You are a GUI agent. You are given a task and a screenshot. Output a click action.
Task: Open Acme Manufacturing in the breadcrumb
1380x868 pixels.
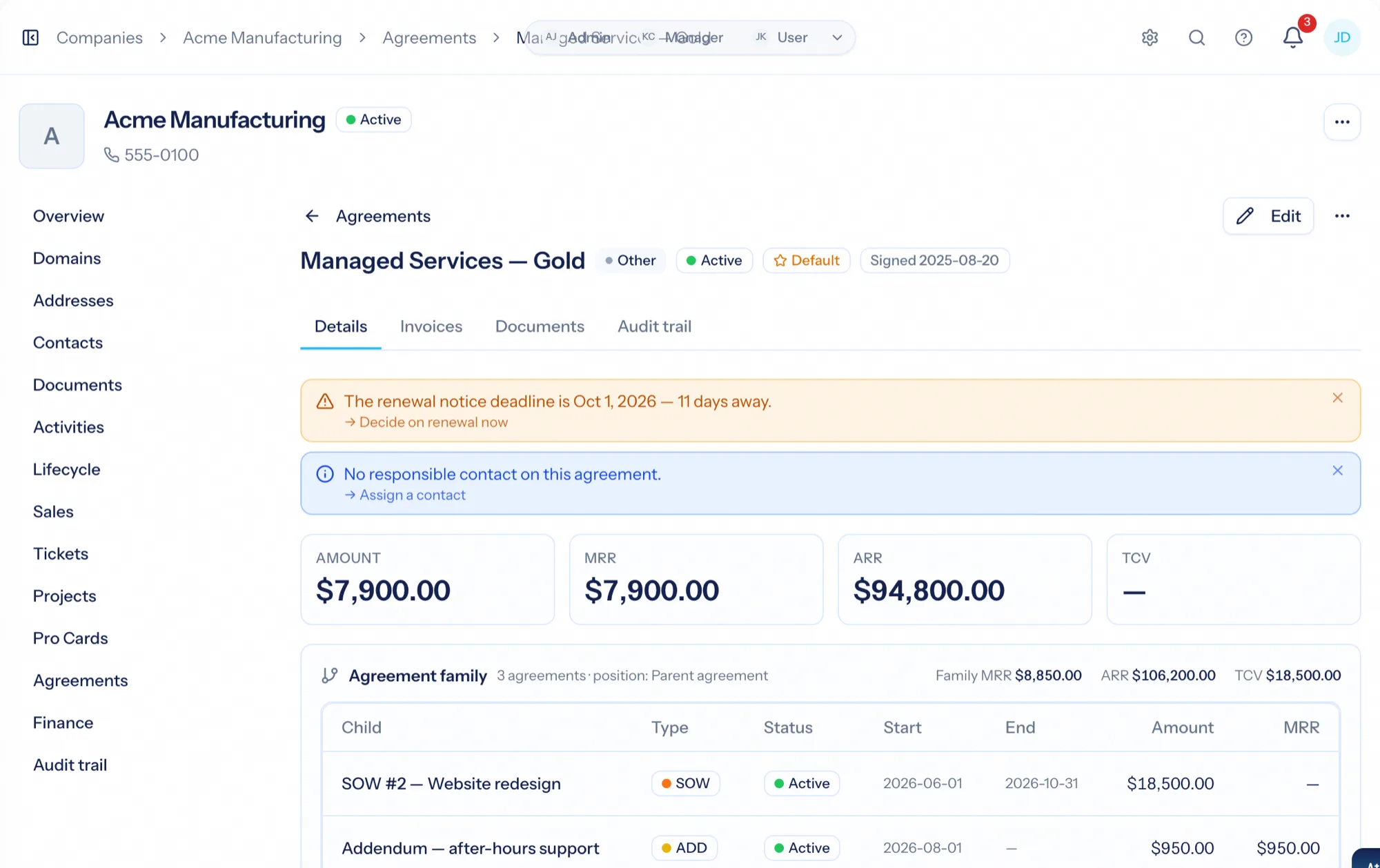click(x=262, y=37)
